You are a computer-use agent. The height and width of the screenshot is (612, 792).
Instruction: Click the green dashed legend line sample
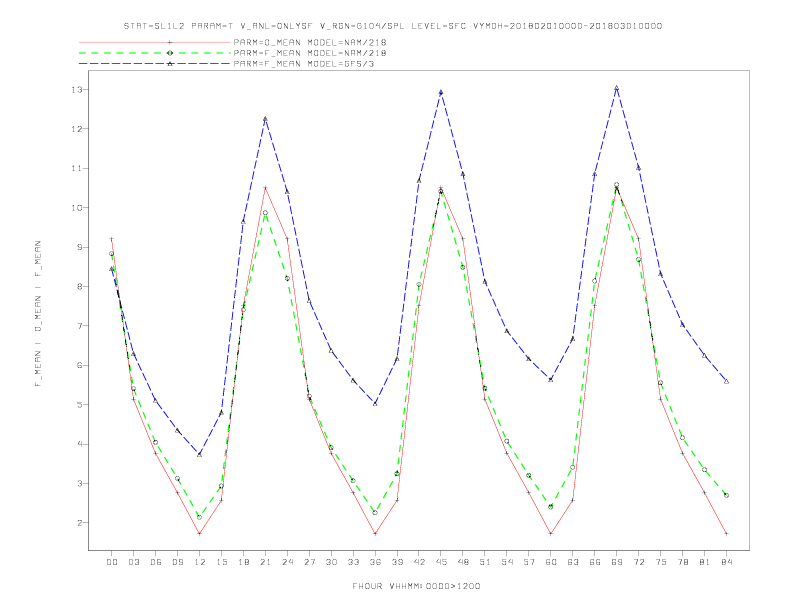tap(155, 53)
